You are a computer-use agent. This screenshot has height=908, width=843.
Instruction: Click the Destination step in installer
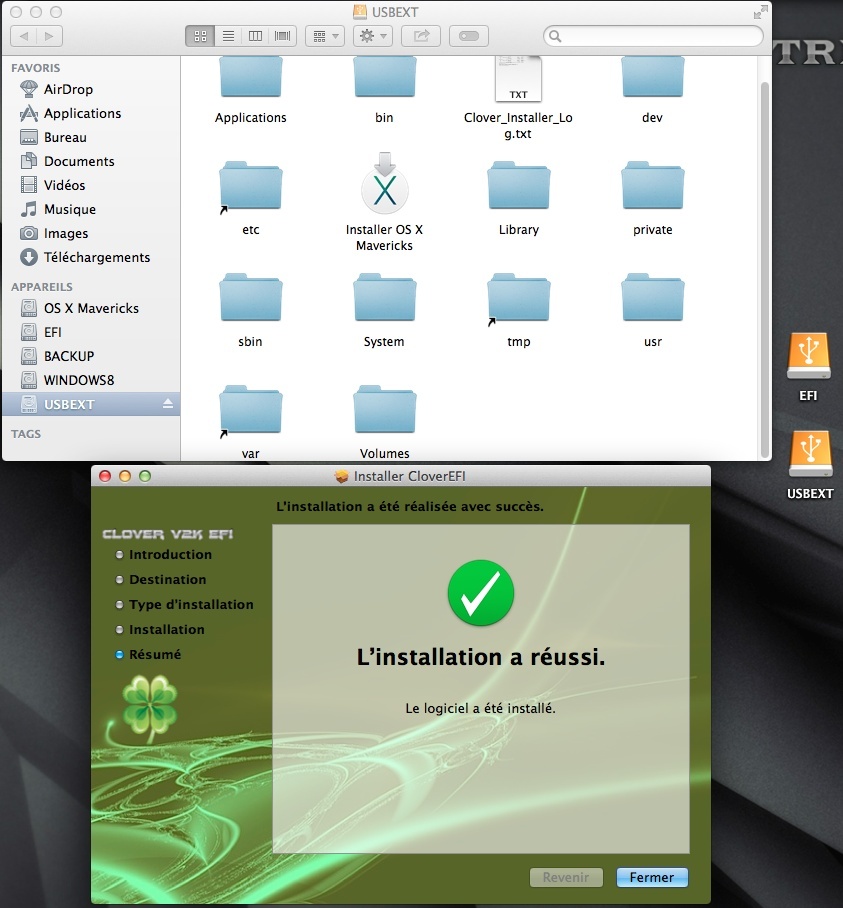pyautogui.click(x=161, y=580)
